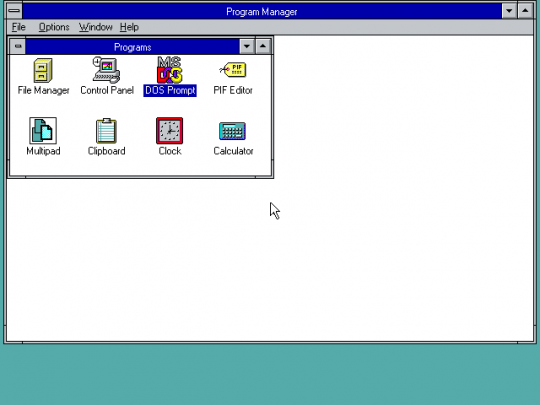Select the PIF Editor tag icon

click(x=233, y=70)
